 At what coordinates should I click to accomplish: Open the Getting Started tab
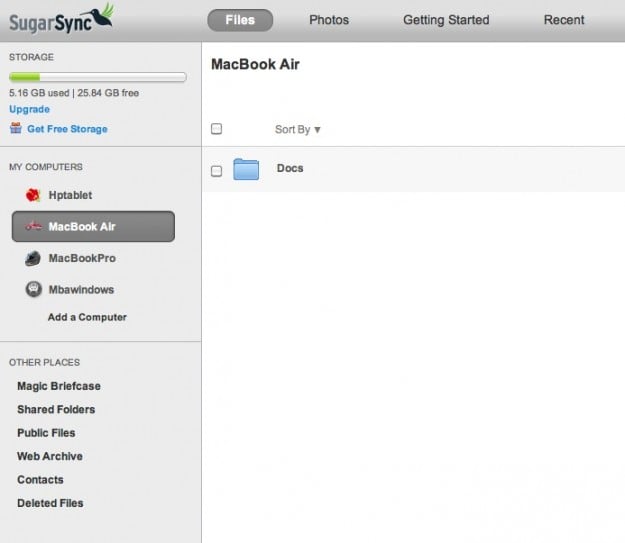pos(446,20)
